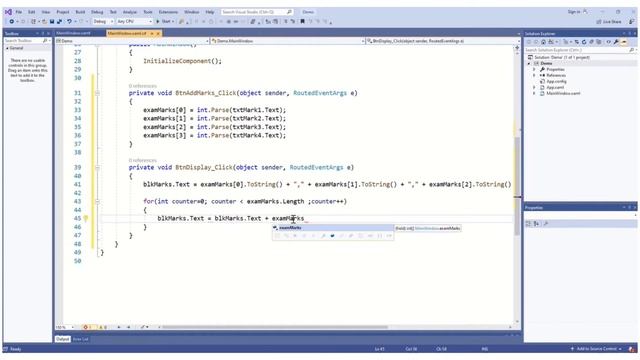
Task: Click the Ready status text
Action: pos(16,349)
